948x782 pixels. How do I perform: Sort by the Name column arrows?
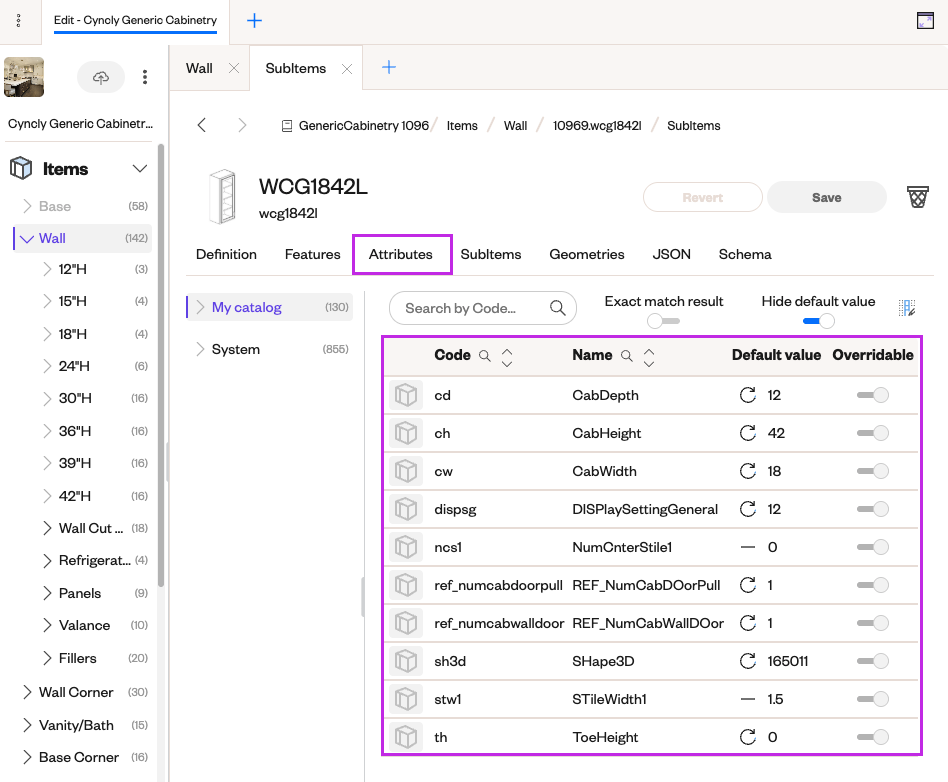pos(649,357)
